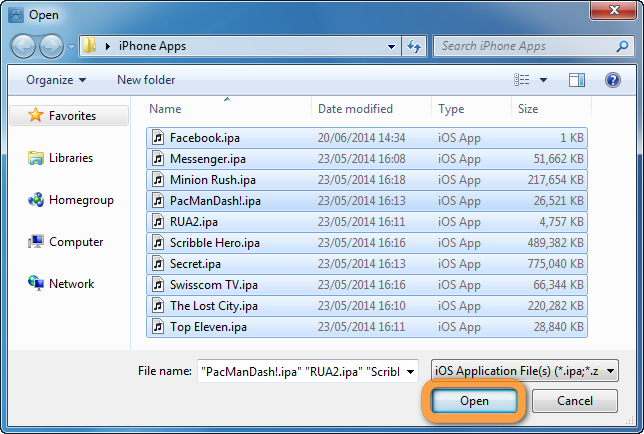The image size is (644, 434).
Task: Click the Libraries folder icon
Action: coord(36,158)
